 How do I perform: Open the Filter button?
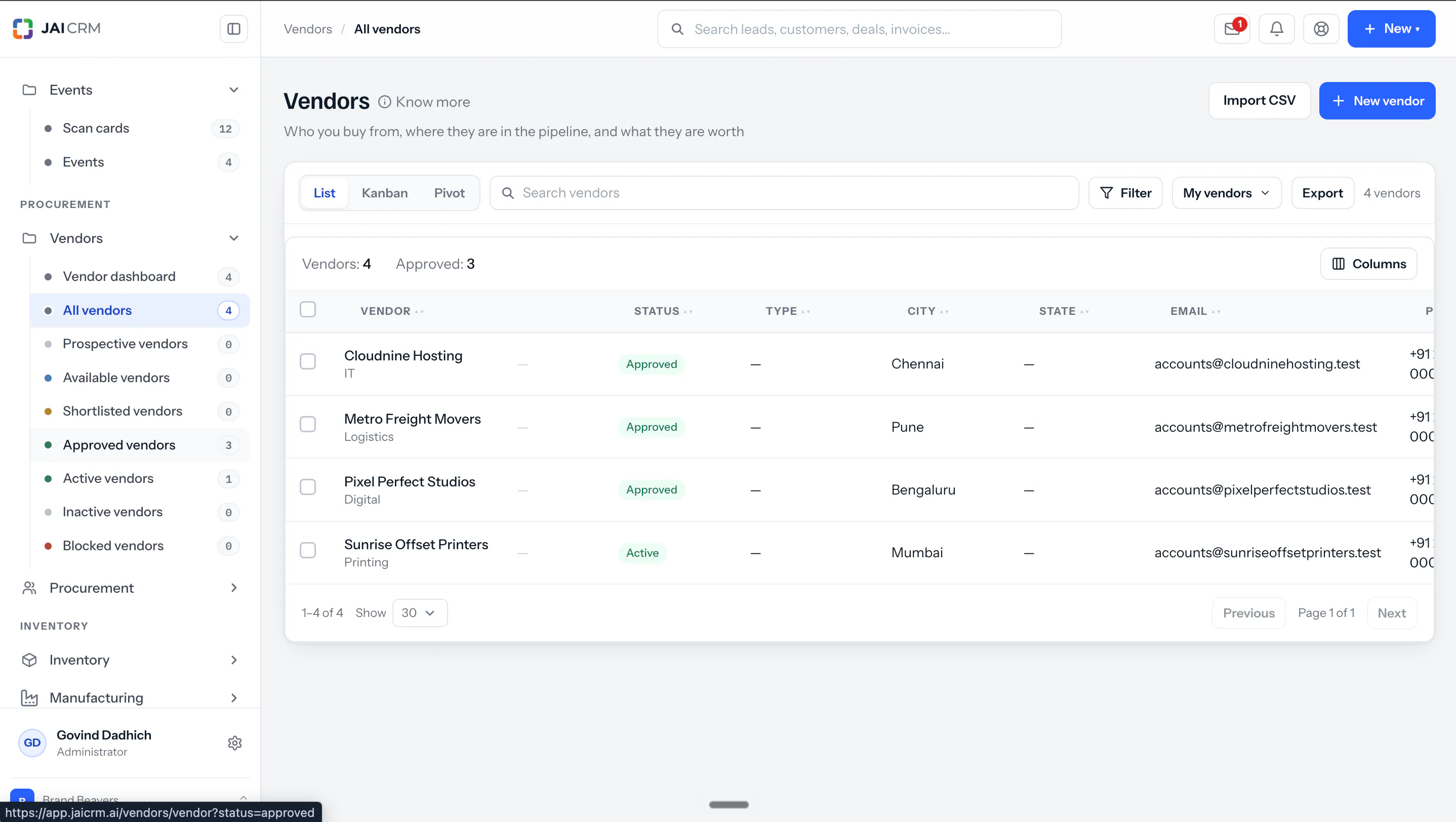pyautogui.click(x=1125, y=193)
